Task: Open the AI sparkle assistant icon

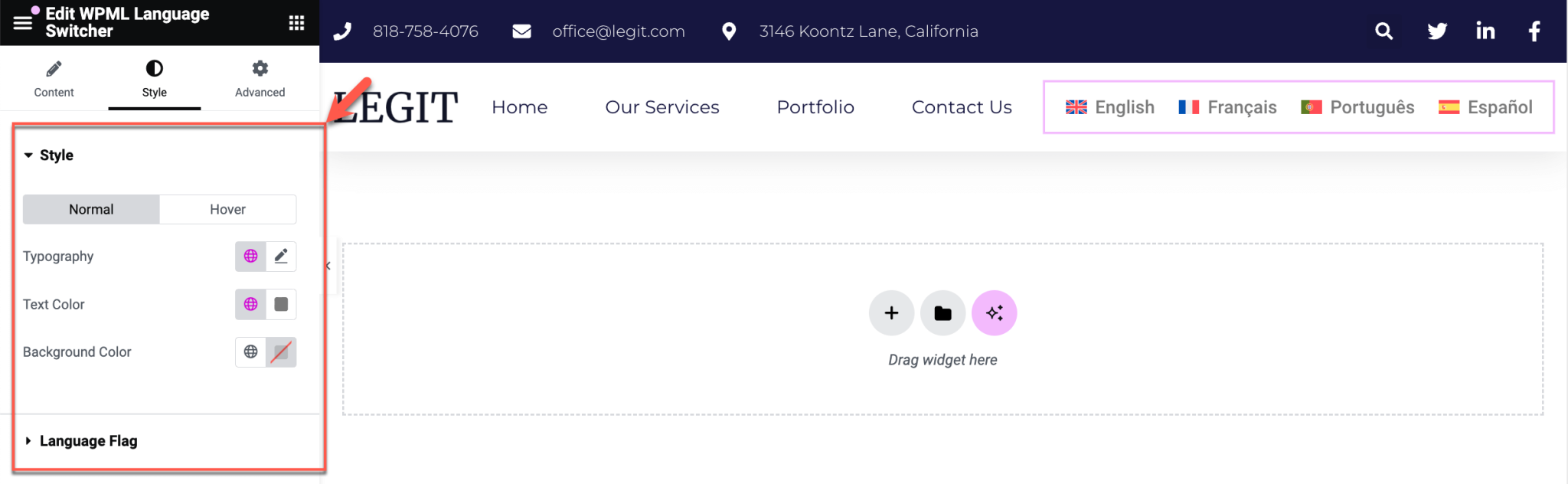Action: click(x=994, y=312)
